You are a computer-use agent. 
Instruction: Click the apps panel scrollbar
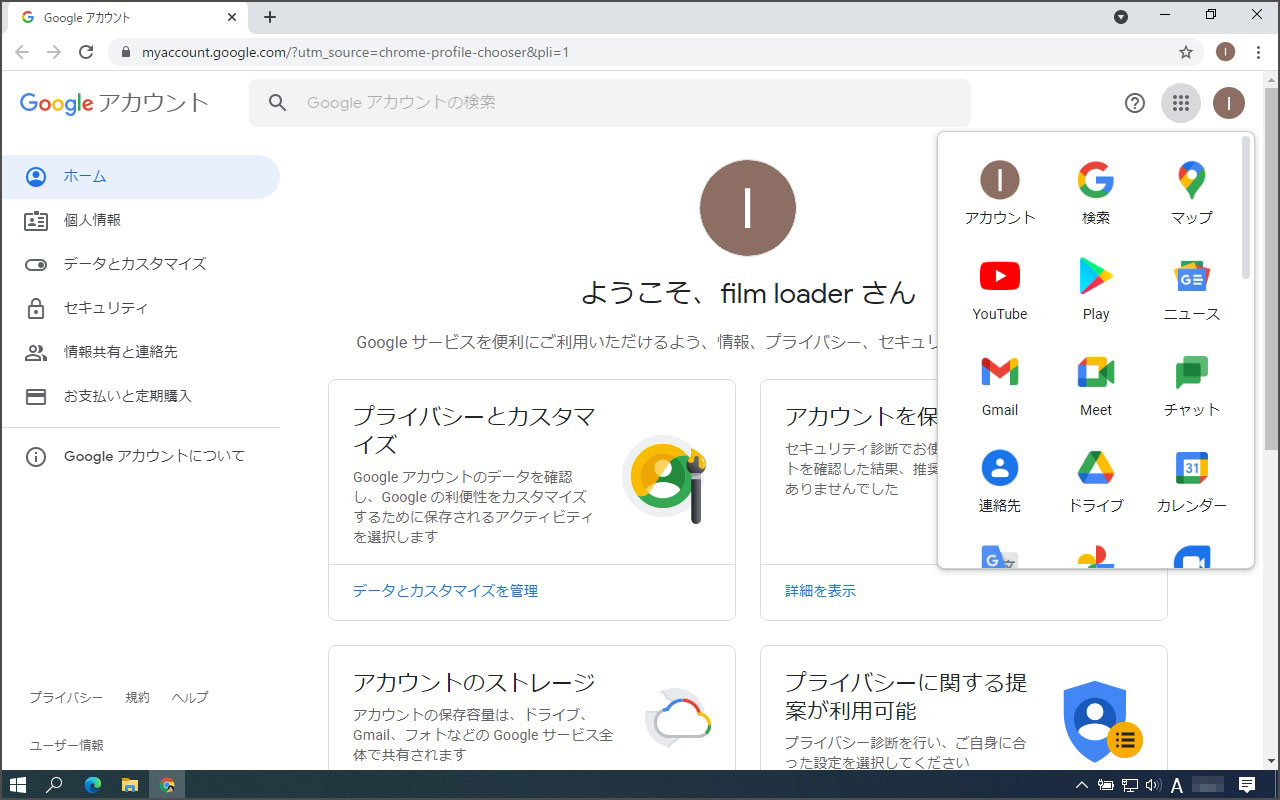click(x=1246, y=208)
